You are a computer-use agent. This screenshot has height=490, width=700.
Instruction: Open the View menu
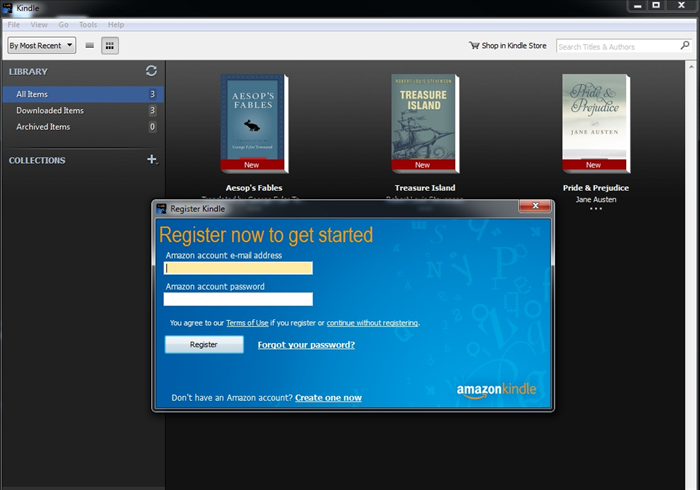click(x=39, y=25)
